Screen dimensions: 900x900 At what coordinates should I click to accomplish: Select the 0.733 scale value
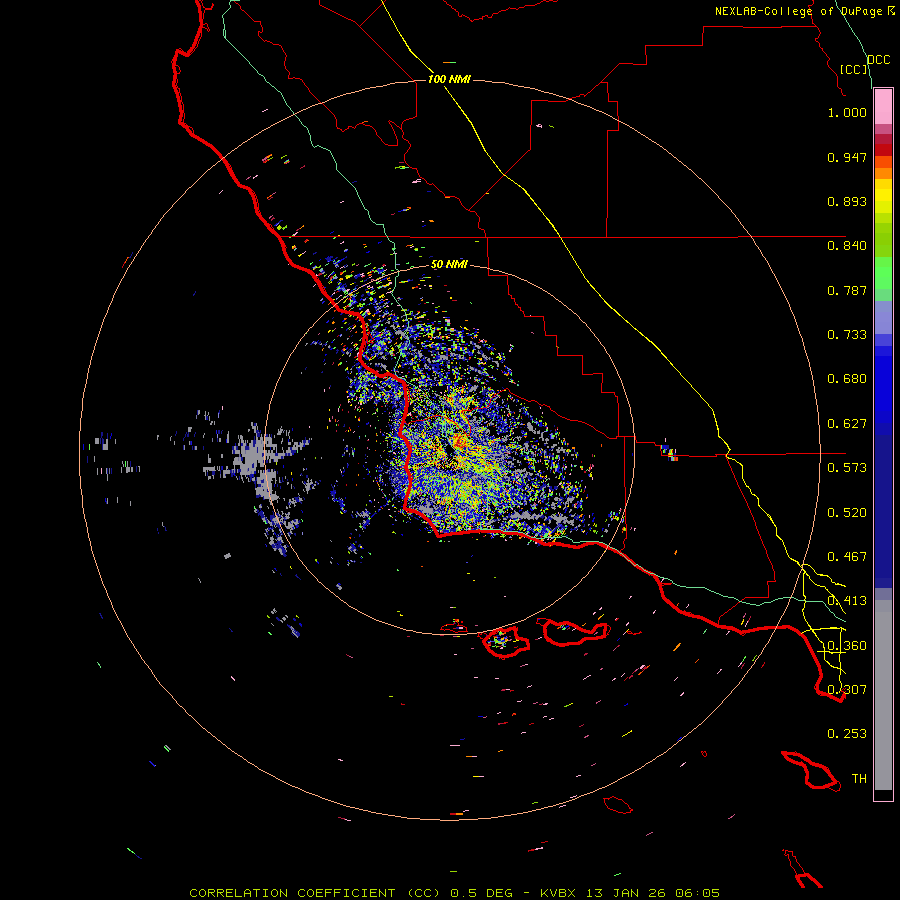pos(847,335)
